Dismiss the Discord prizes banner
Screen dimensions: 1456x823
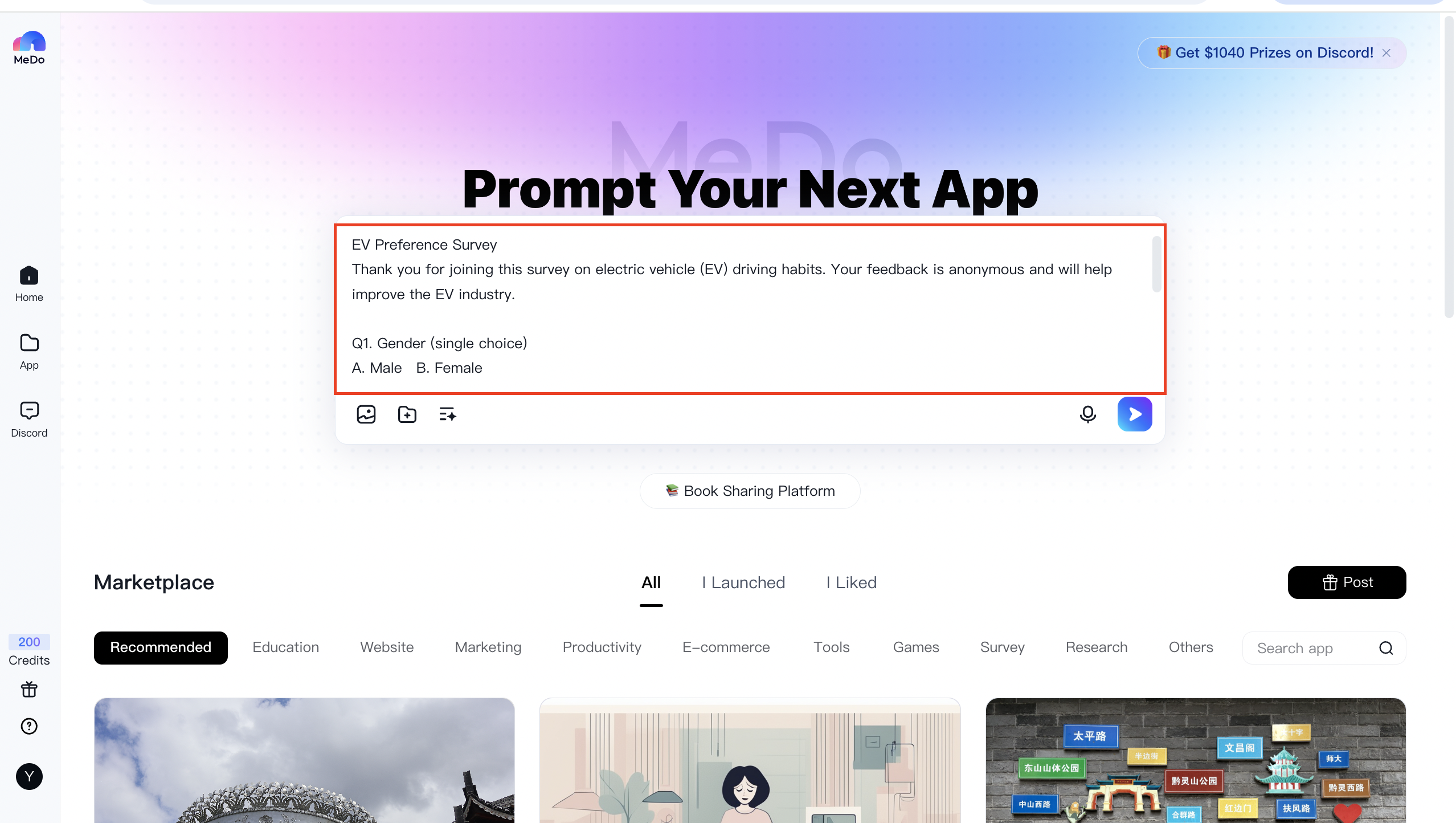(x=1387, y=53)
